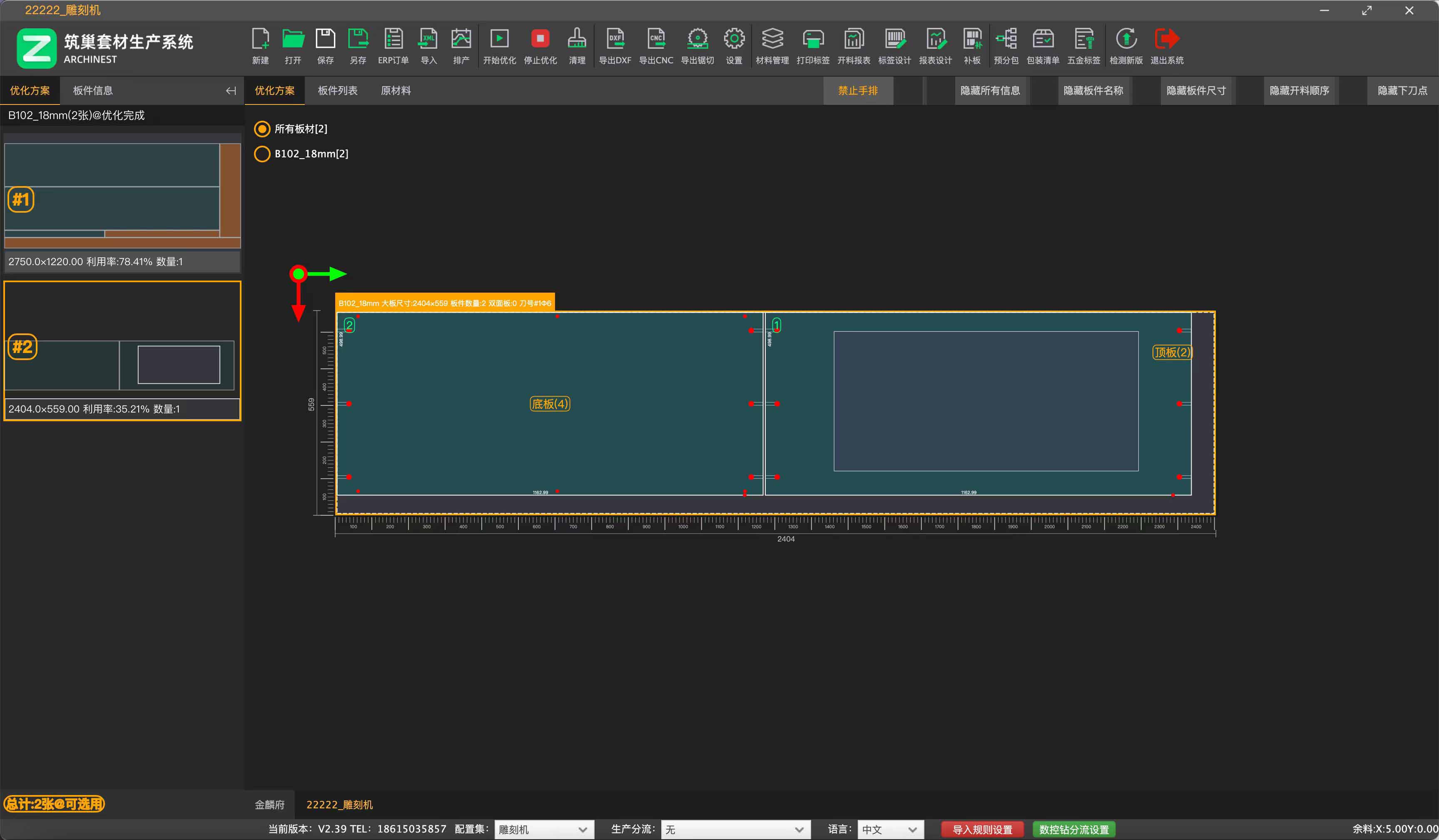Open the configuration set dropdown
1439x840 pixels.
[x=543, y=829]
